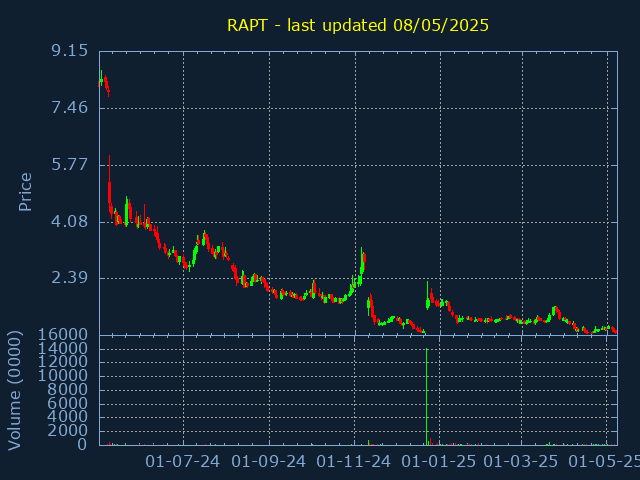Viewport: 640px width, 480px height.
Task: Click the 10000 volume axis label
Action: coord(63,376)
